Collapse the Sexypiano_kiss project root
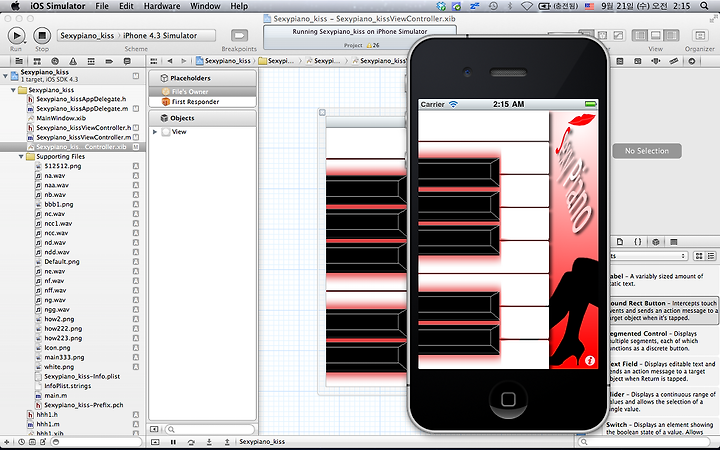 5,76
